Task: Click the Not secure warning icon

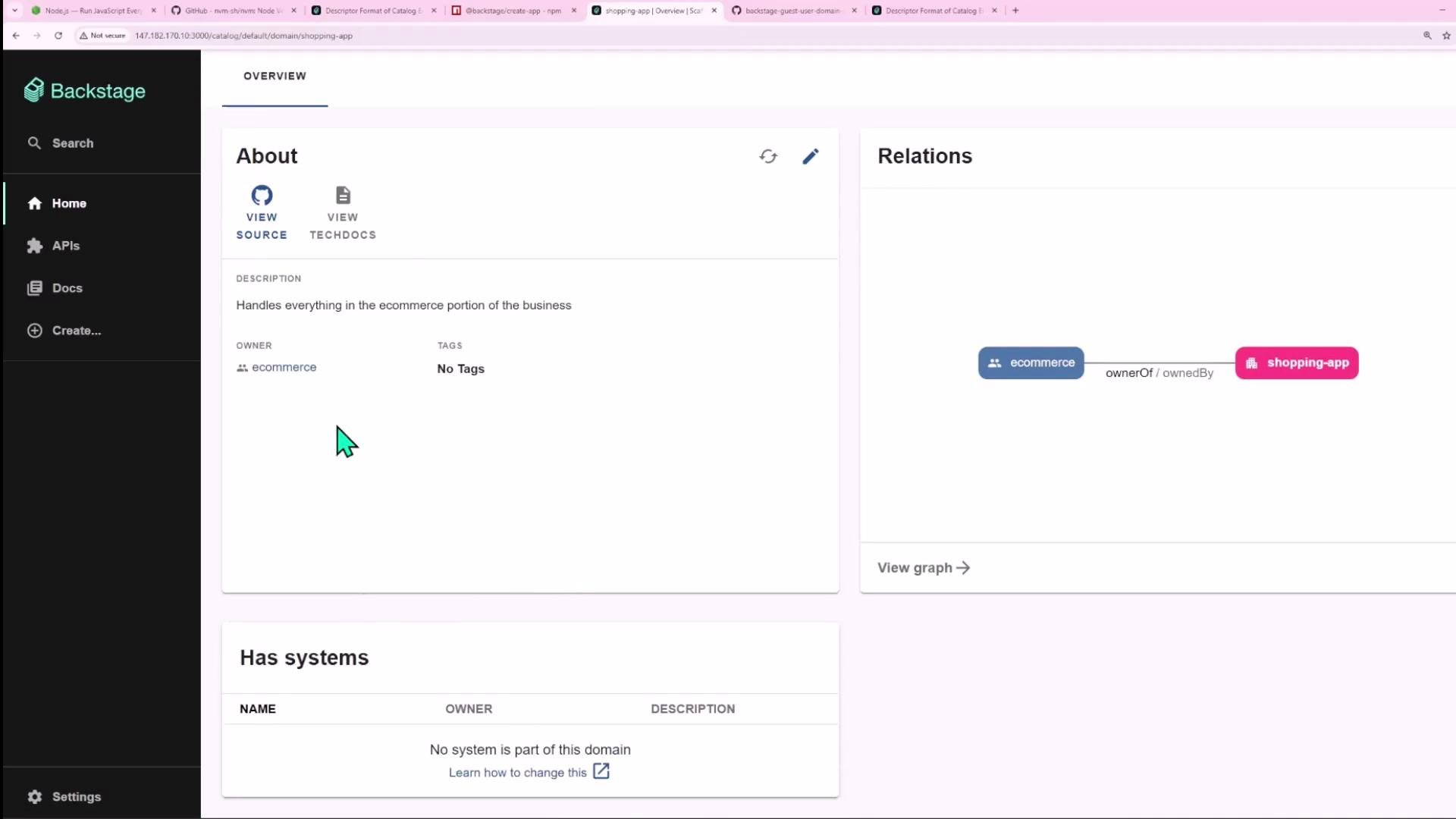Action: pyautogui.click(x=84, y=36)
